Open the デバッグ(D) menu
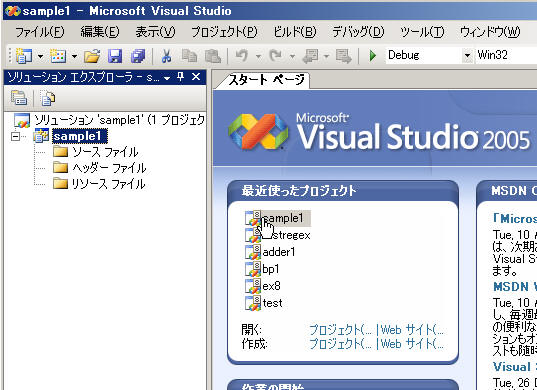This screenshot has height=390, width=537. pyautogui.click(x=358, y=32)
